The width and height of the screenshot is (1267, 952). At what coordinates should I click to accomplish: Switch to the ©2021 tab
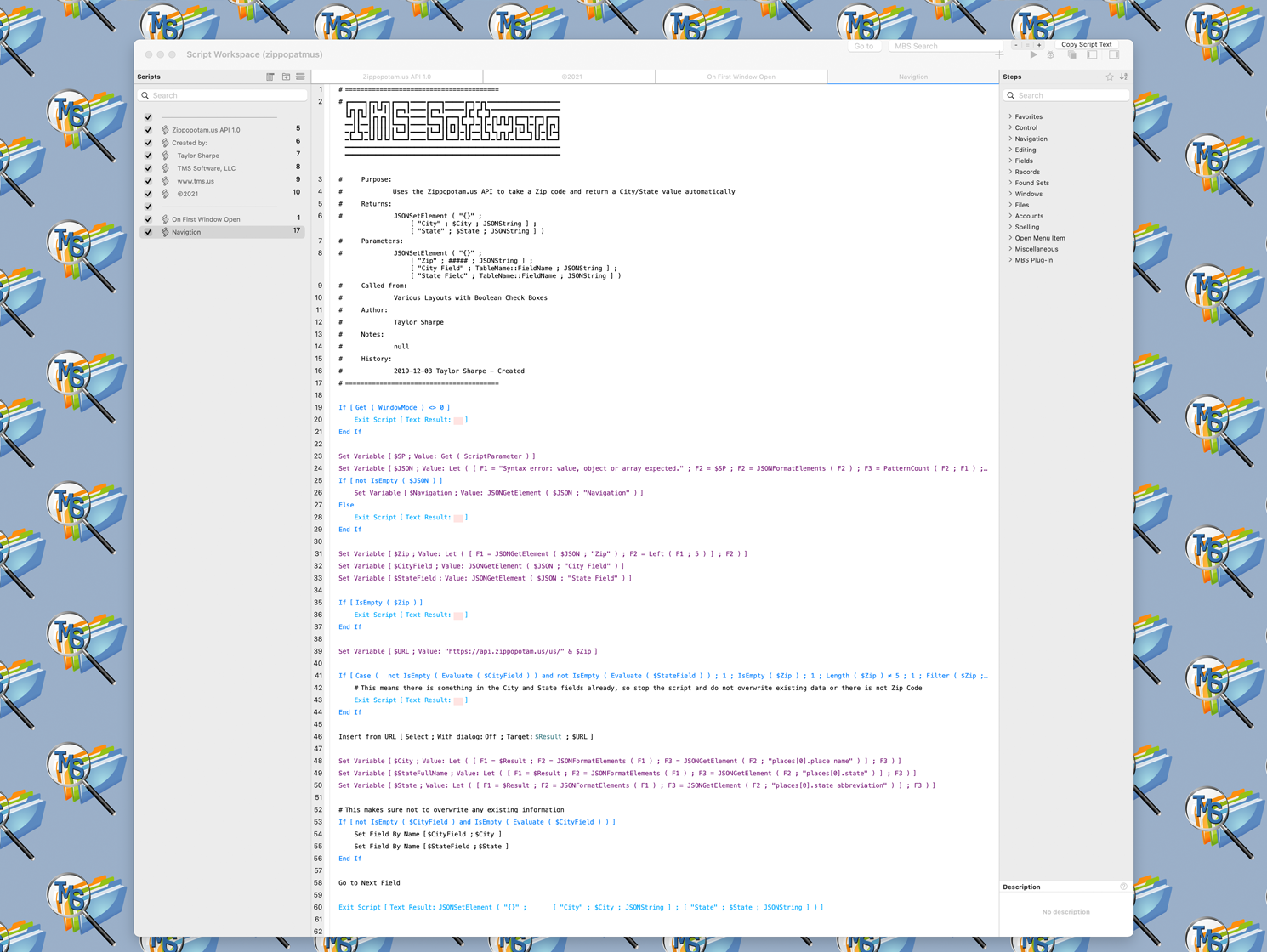pyautogui.click(x=570, y=76)
